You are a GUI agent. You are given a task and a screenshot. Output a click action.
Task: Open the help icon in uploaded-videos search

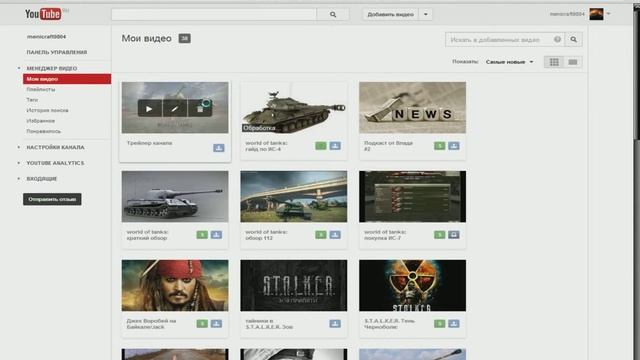[x=557, y=40]
